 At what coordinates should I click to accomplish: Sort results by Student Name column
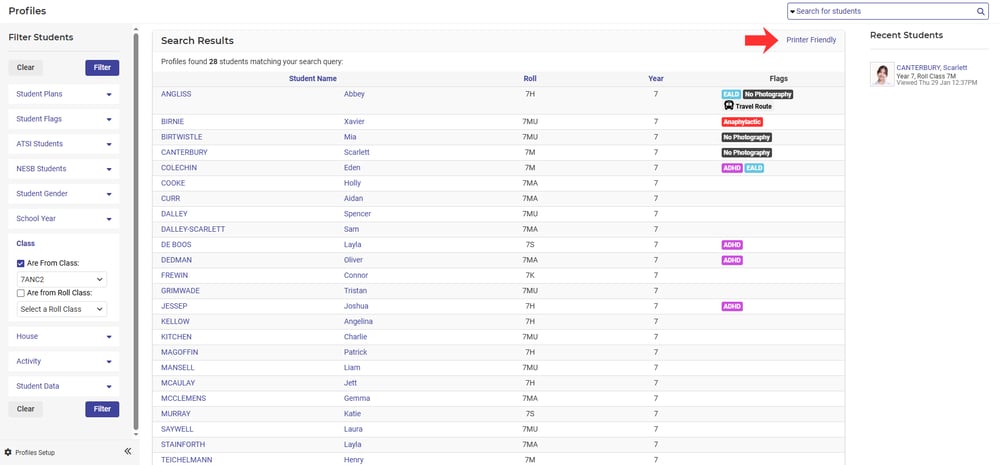coord(312,78)
